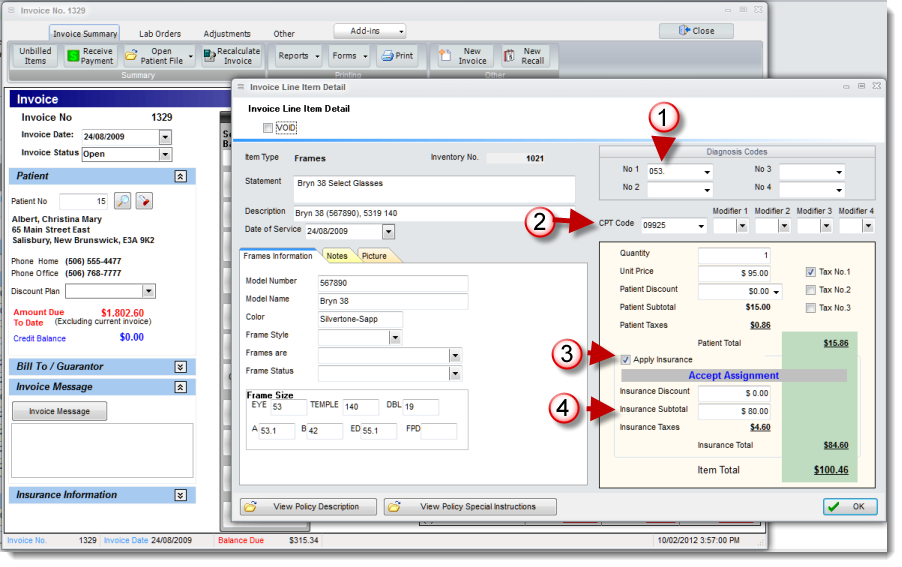Open the Modifier 4 dropdown
Viewport: 902px width, 567px height.
(x=868, y=226)
